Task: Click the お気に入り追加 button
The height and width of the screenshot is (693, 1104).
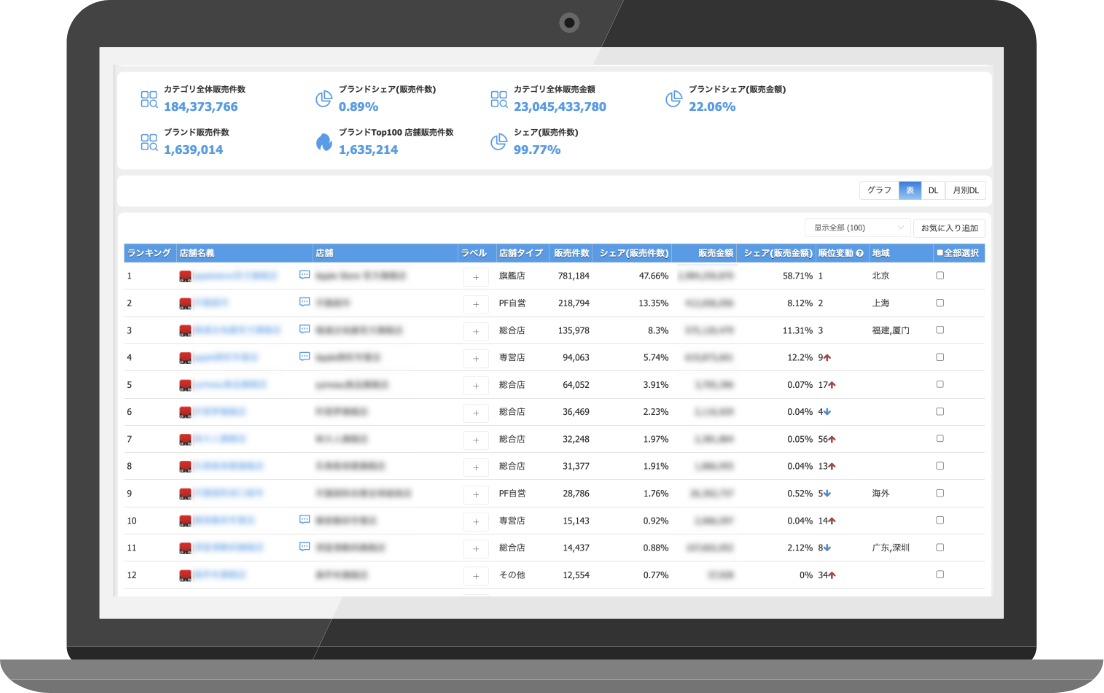Action: (949, 228)
